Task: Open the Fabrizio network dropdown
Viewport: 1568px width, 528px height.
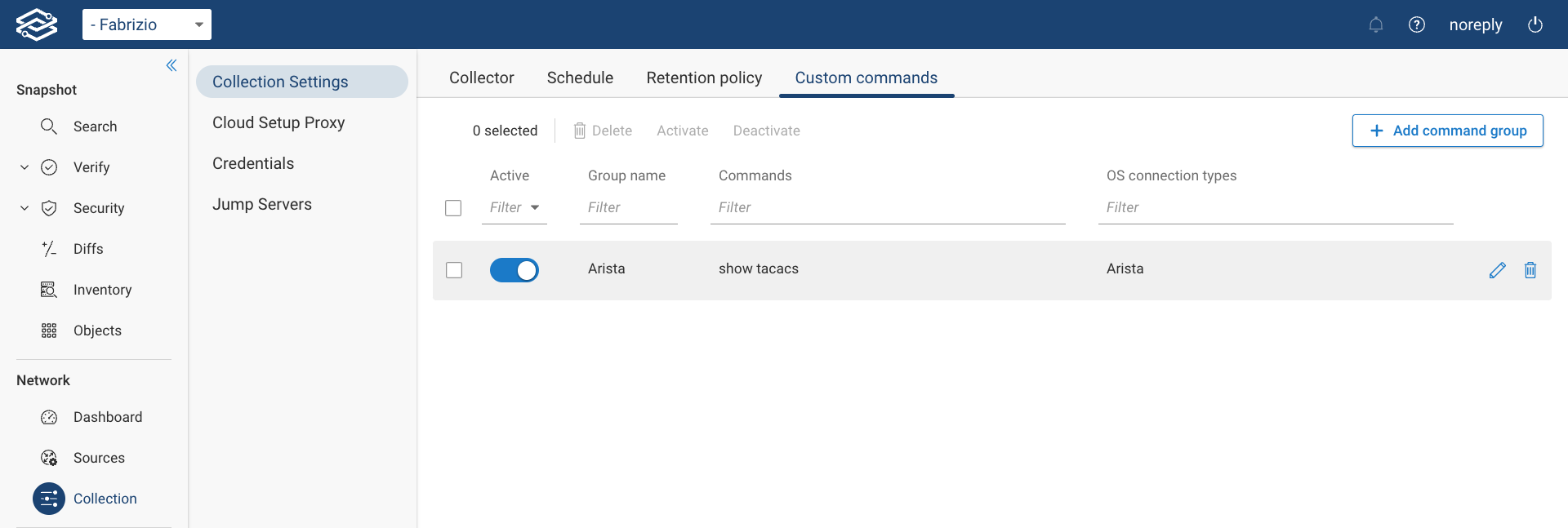Action: tap(147, 24)
